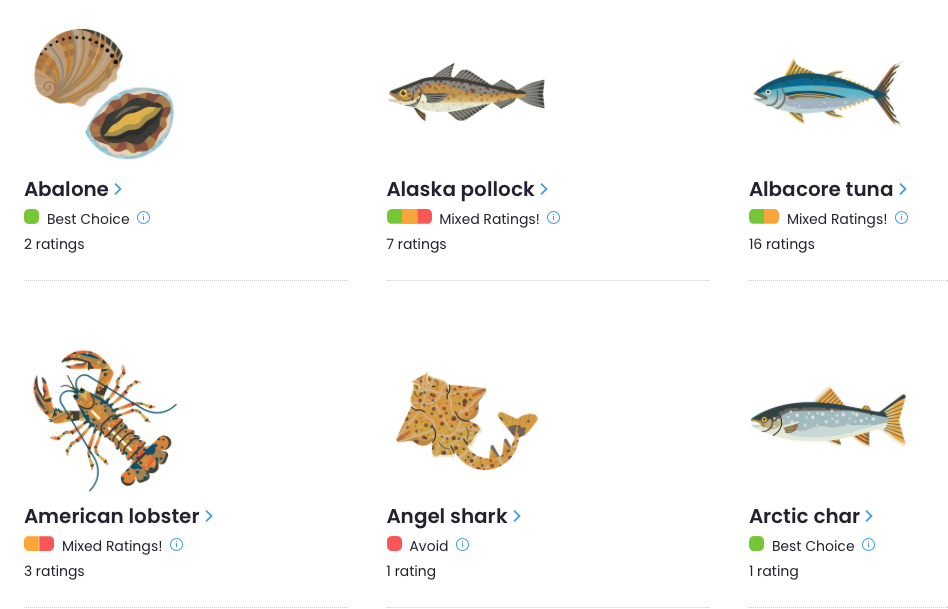
Task: Click the Arctic char fish image
Action: point(828,419)
